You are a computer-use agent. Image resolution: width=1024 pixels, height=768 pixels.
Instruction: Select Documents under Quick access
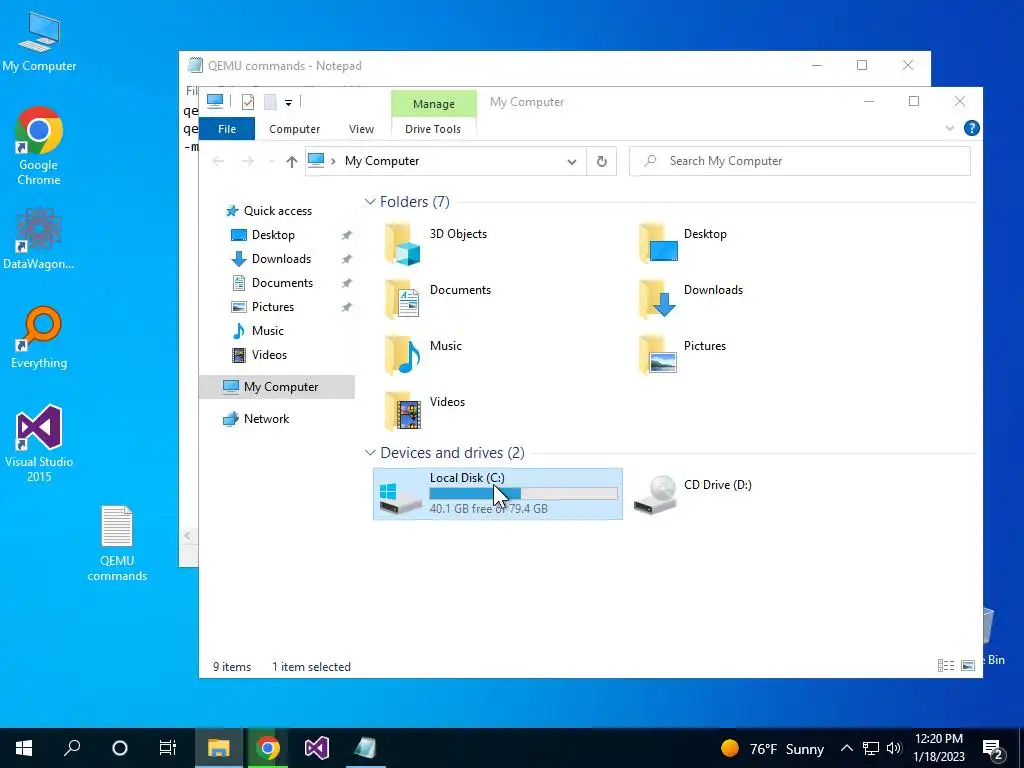point(282,283)
